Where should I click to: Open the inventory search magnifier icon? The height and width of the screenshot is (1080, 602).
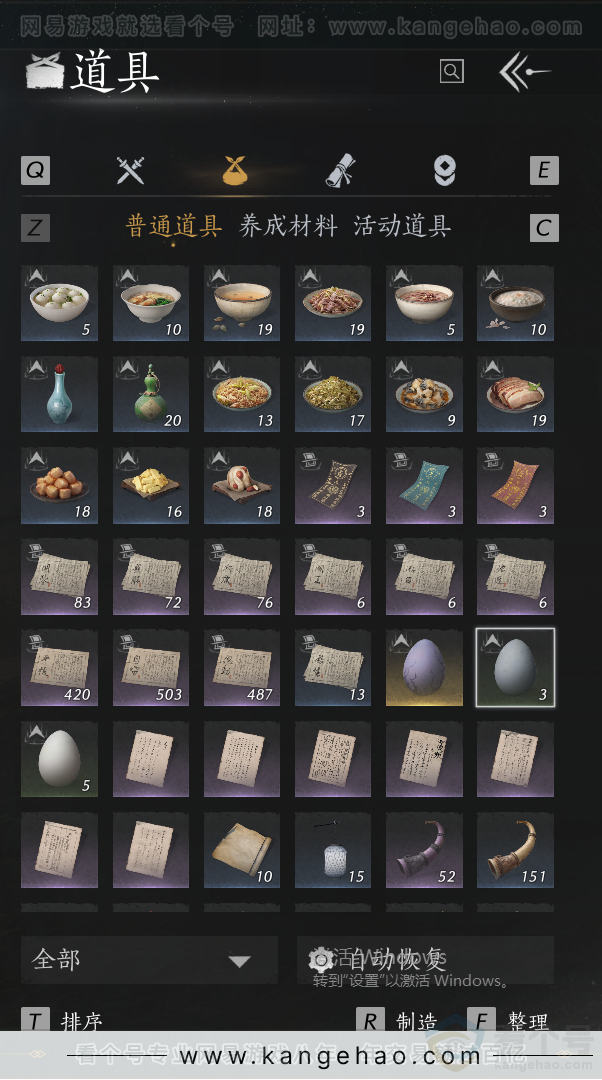click(452, 71)
